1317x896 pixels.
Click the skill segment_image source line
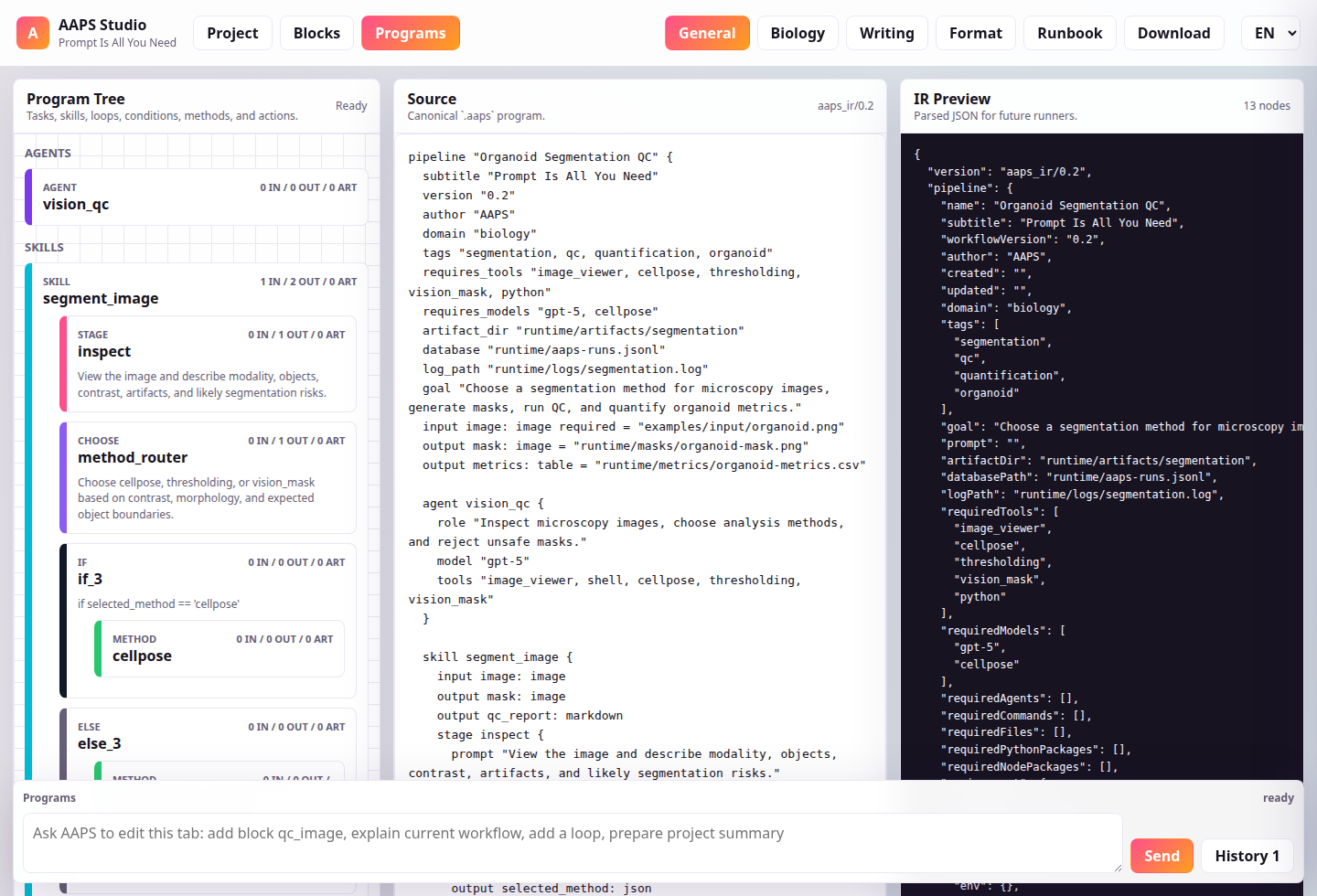pos(498,656)
